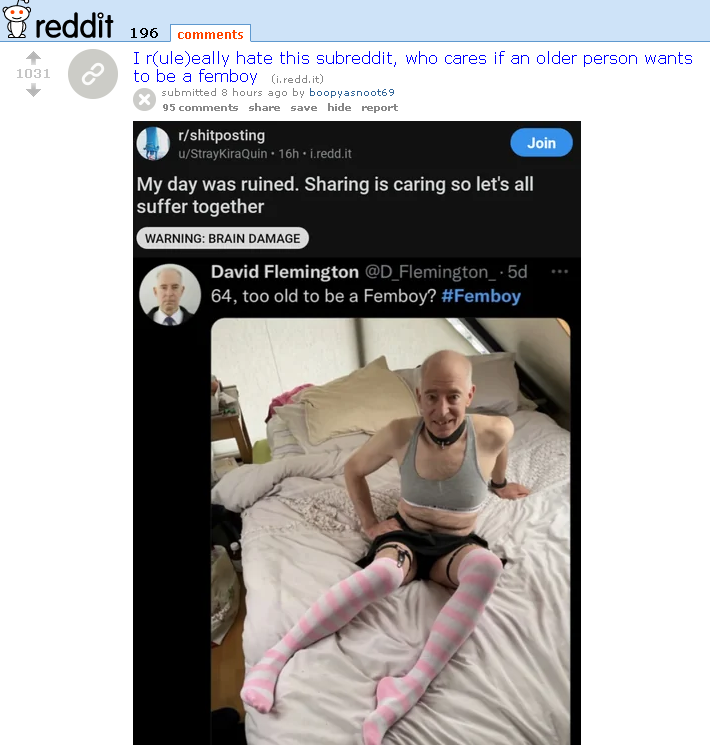710x745 pixels.
Task: Click the blue Join button
Action: pyautogui.click(x=541, y=143)
